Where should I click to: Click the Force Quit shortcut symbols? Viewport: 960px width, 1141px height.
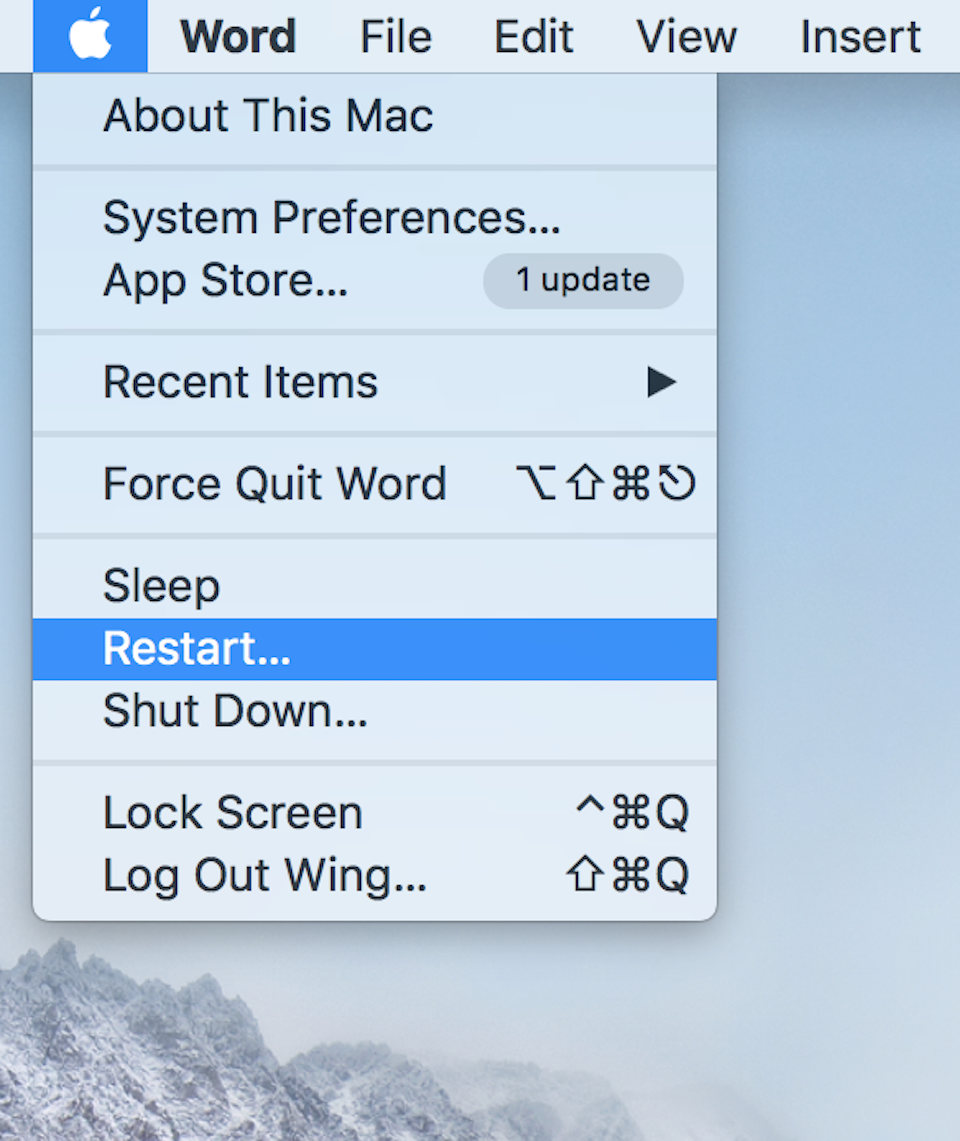pos(605,484)
